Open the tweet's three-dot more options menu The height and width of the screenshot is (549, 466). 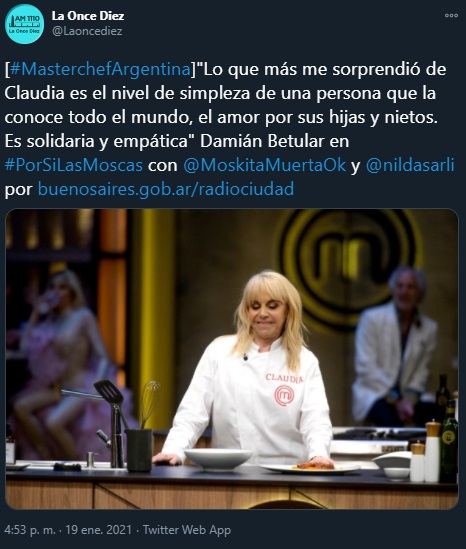click(451, 15)
